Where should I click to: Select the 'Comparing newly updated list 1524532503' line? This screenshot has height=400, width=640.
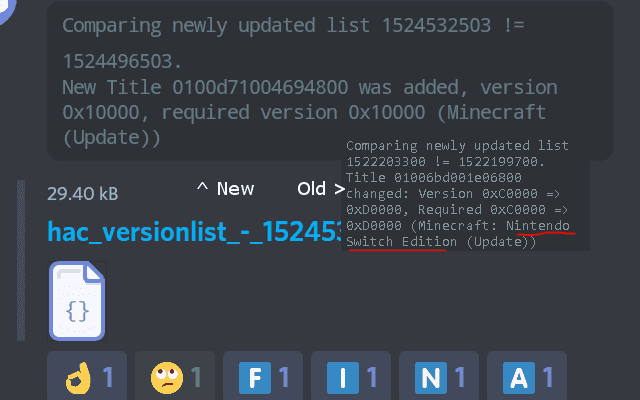293,25
